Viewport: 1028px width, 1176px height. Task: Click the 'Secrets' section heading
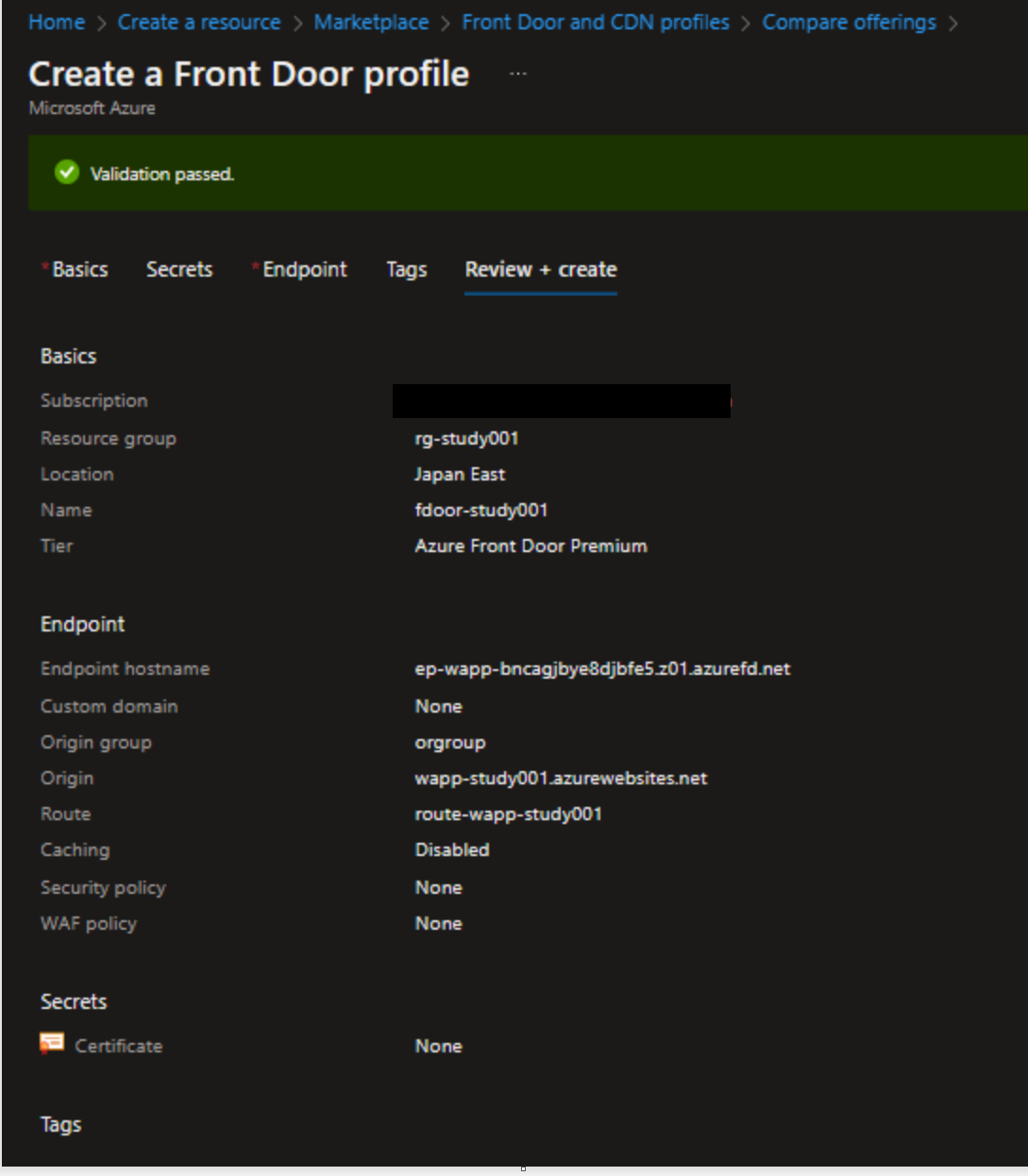pyautogui.click(x=74, y=1002)
